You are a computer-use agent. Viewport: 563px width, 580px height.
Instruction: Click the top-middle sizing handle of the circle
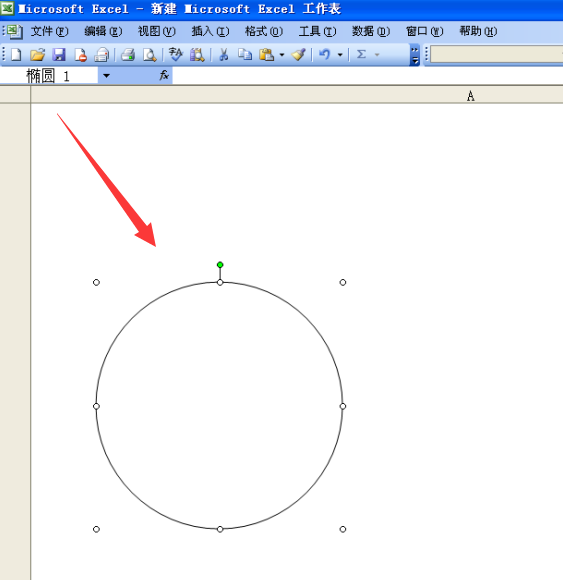click(220, 283)
